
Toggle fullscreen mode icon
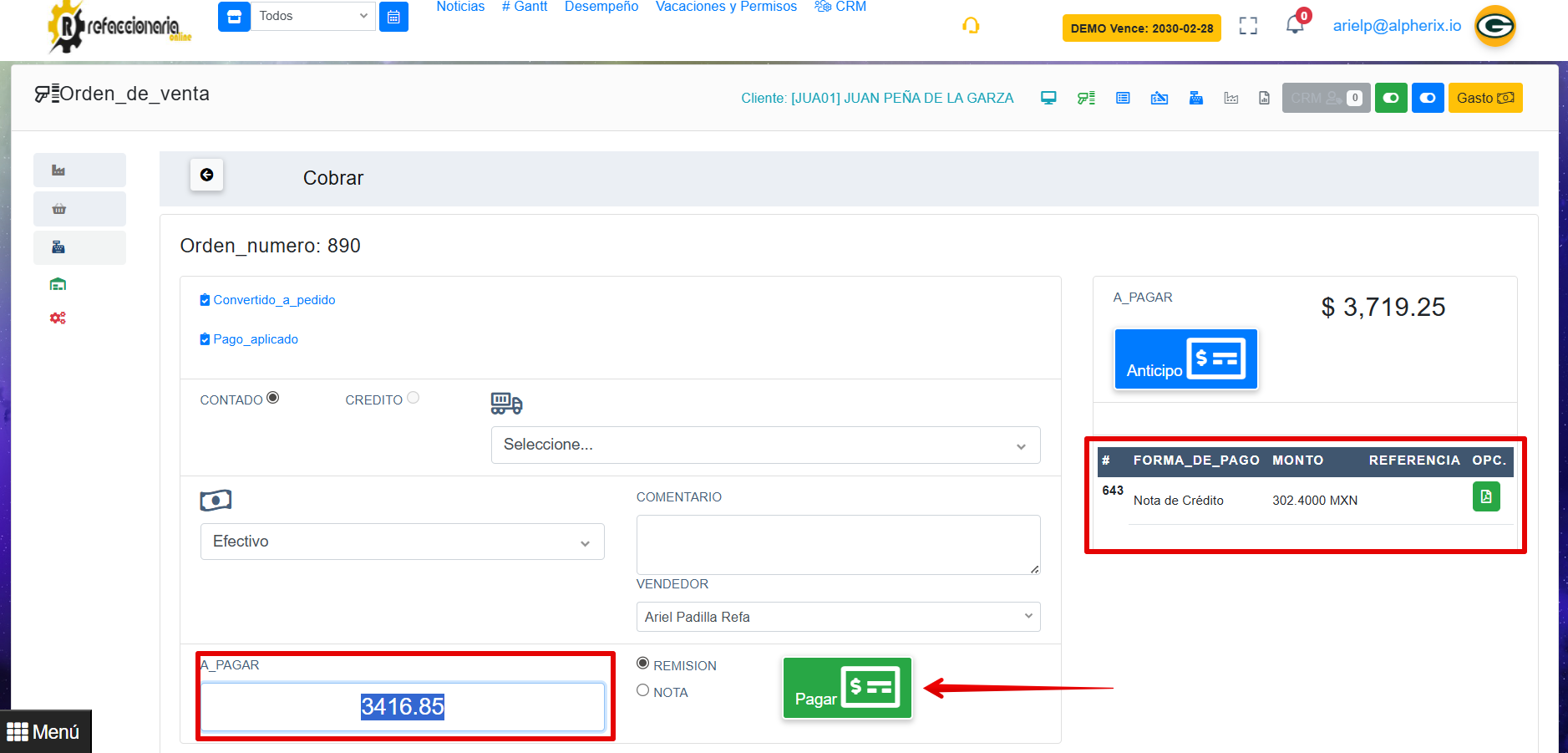1248,26
